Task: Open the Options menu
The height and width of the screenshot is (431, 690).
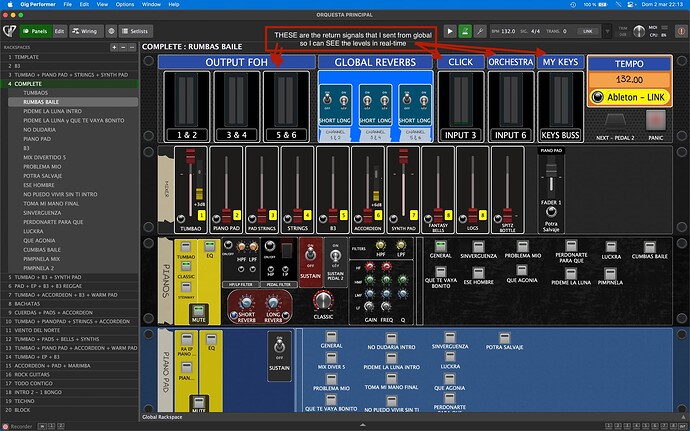Action: pos(125,4)
